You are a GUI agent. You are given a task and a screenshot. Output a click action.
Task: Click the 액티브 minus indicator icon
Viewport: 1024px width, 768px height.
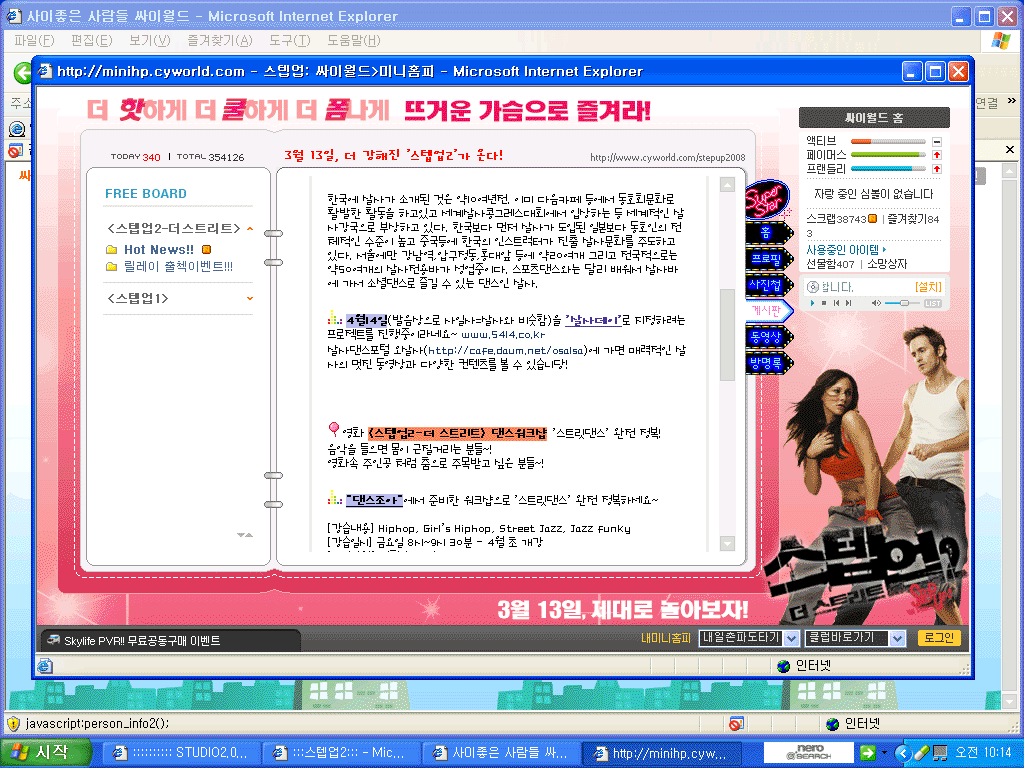pyautogui.click(x=936, y=141)
